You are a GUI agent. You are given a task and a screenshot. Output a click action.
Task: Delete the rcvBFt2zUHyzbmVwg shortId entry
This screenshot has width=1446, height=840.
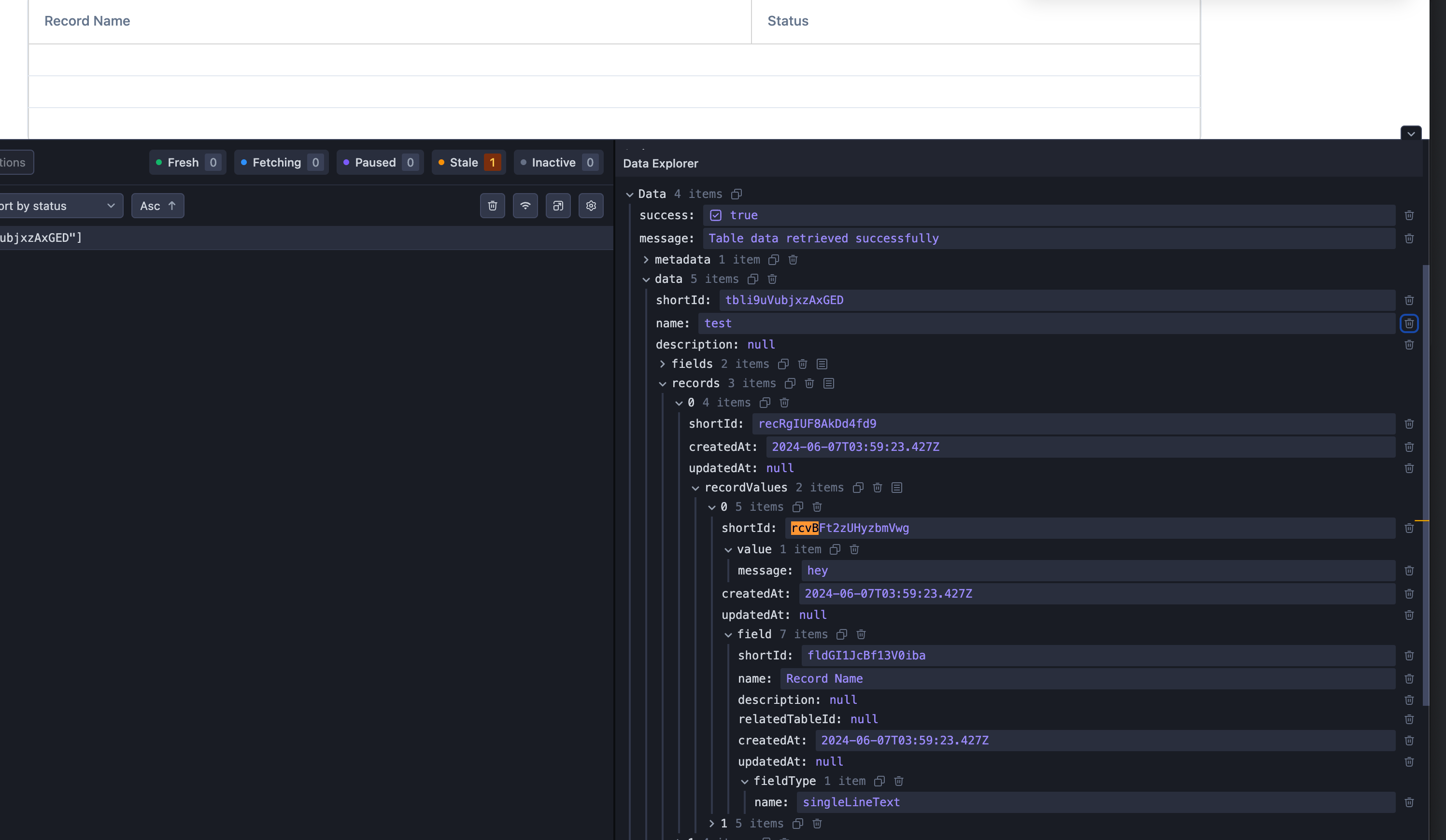tap(1409, 528)
